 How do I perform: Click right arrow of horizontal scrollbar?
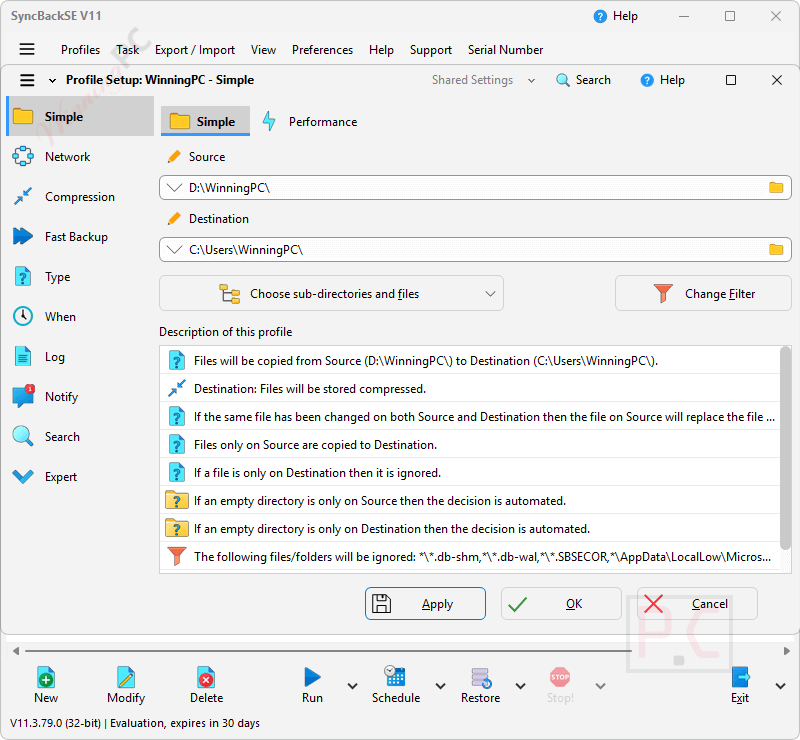point(786,651)
